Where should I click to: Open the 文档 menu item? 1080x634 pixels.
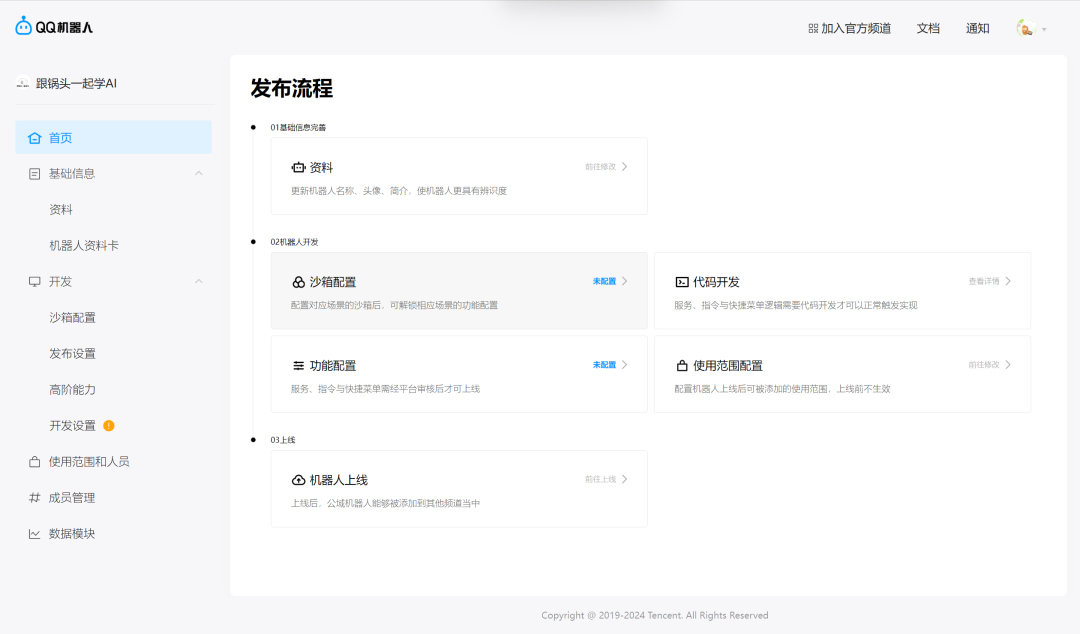coord(927,28)
